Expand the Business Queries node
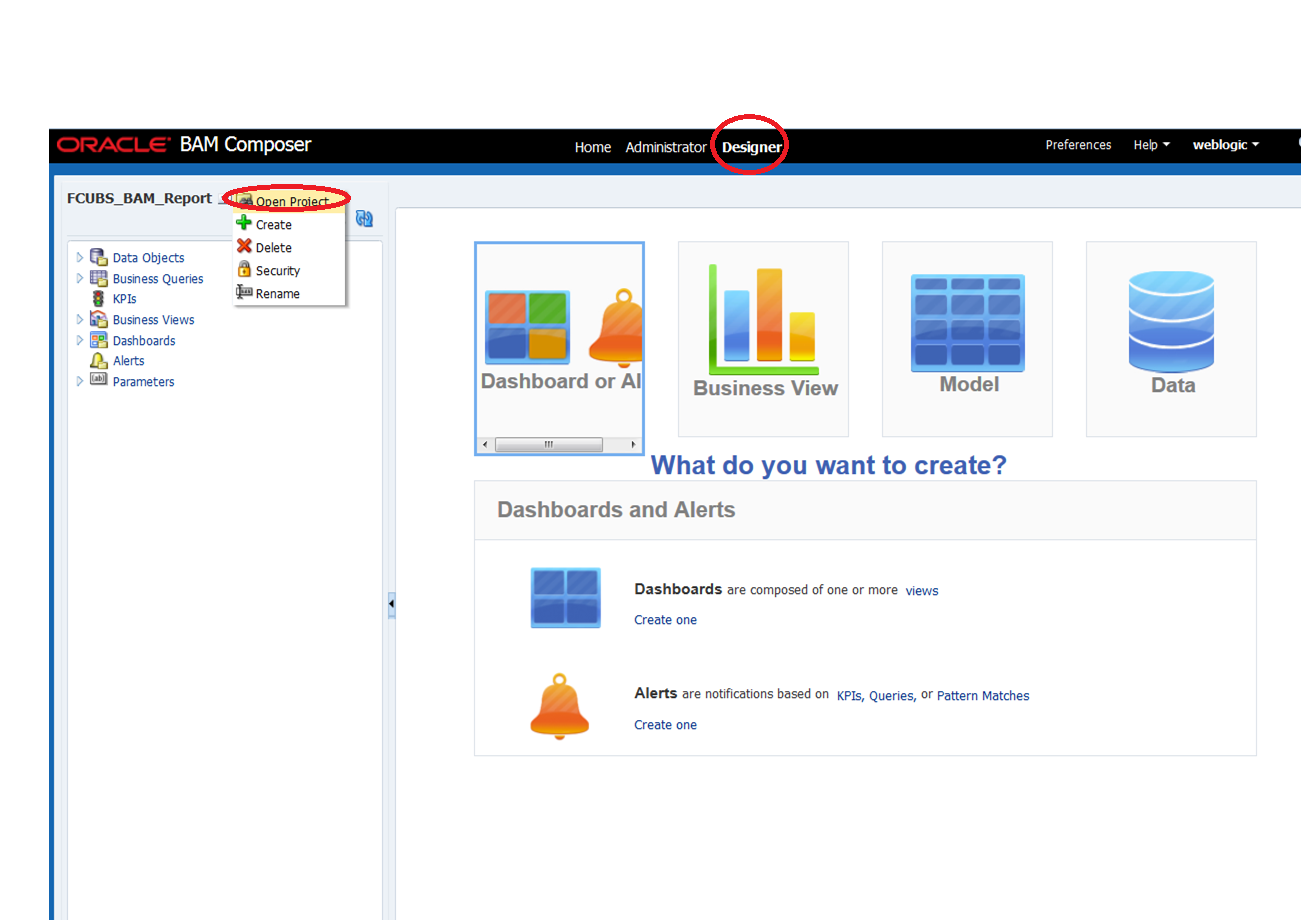Image resolution: width=1301 pixels, height=920 pixels. coord(80,278)
